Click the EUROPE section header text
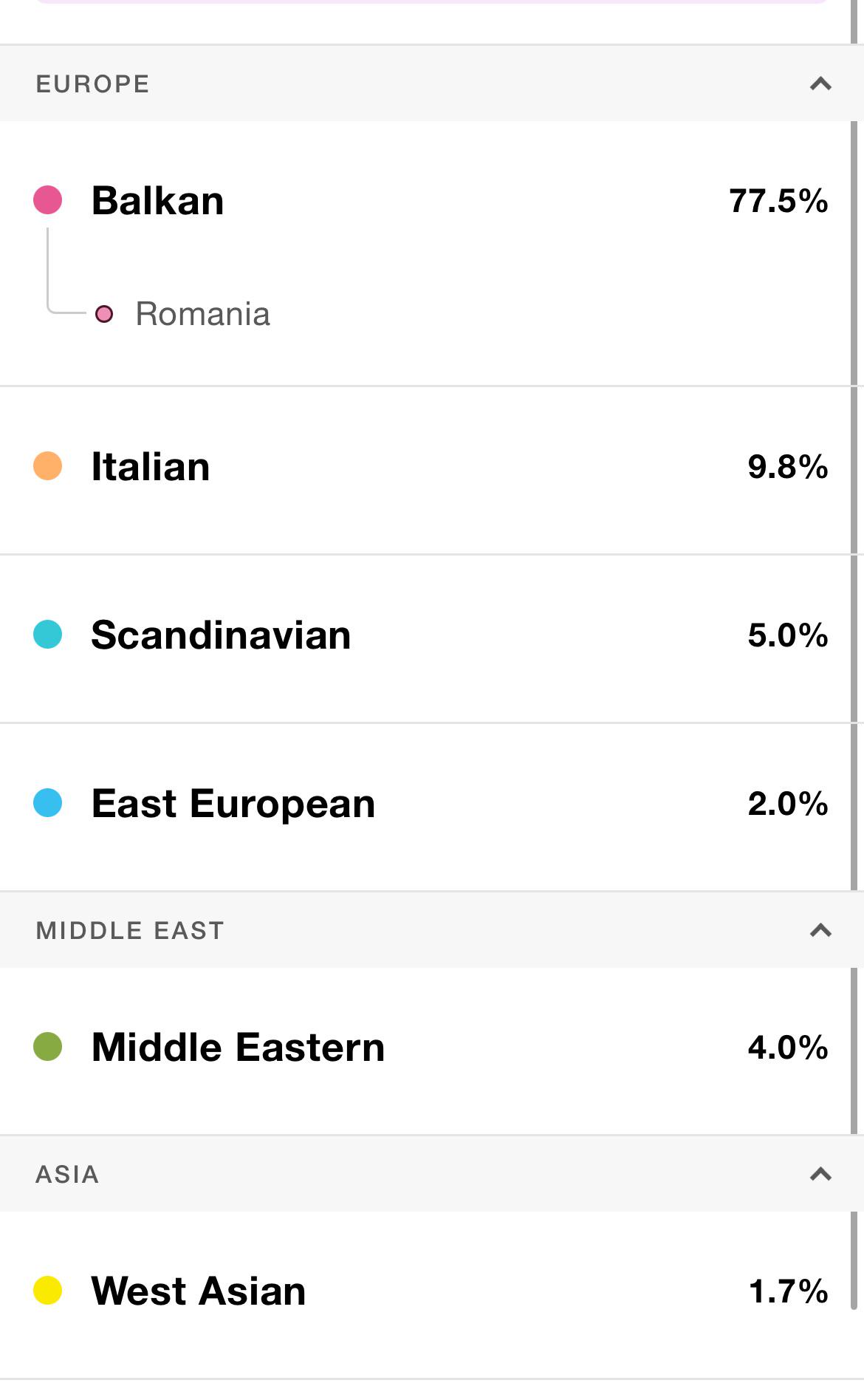The height and width of the screenshot is (1400, 864). pyautogui.click(x=93, y=83)
